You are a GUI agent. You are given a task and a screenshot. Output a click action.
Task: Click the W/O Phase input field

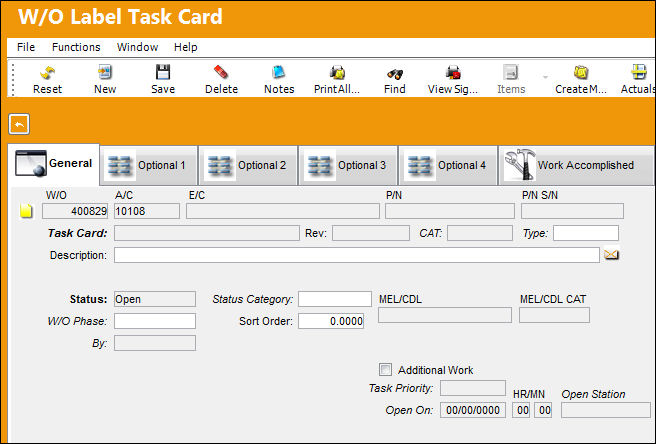tap(155, 321)
